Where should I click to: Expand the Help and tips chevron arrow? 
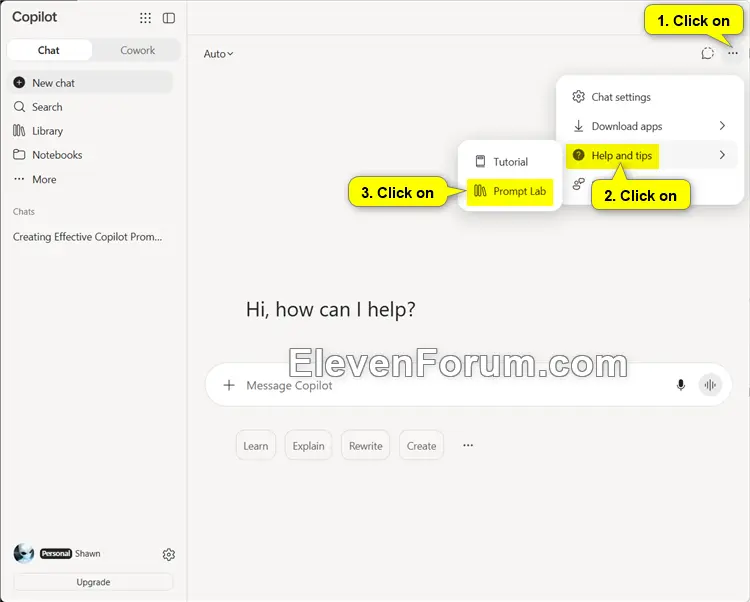pos(722,155)
